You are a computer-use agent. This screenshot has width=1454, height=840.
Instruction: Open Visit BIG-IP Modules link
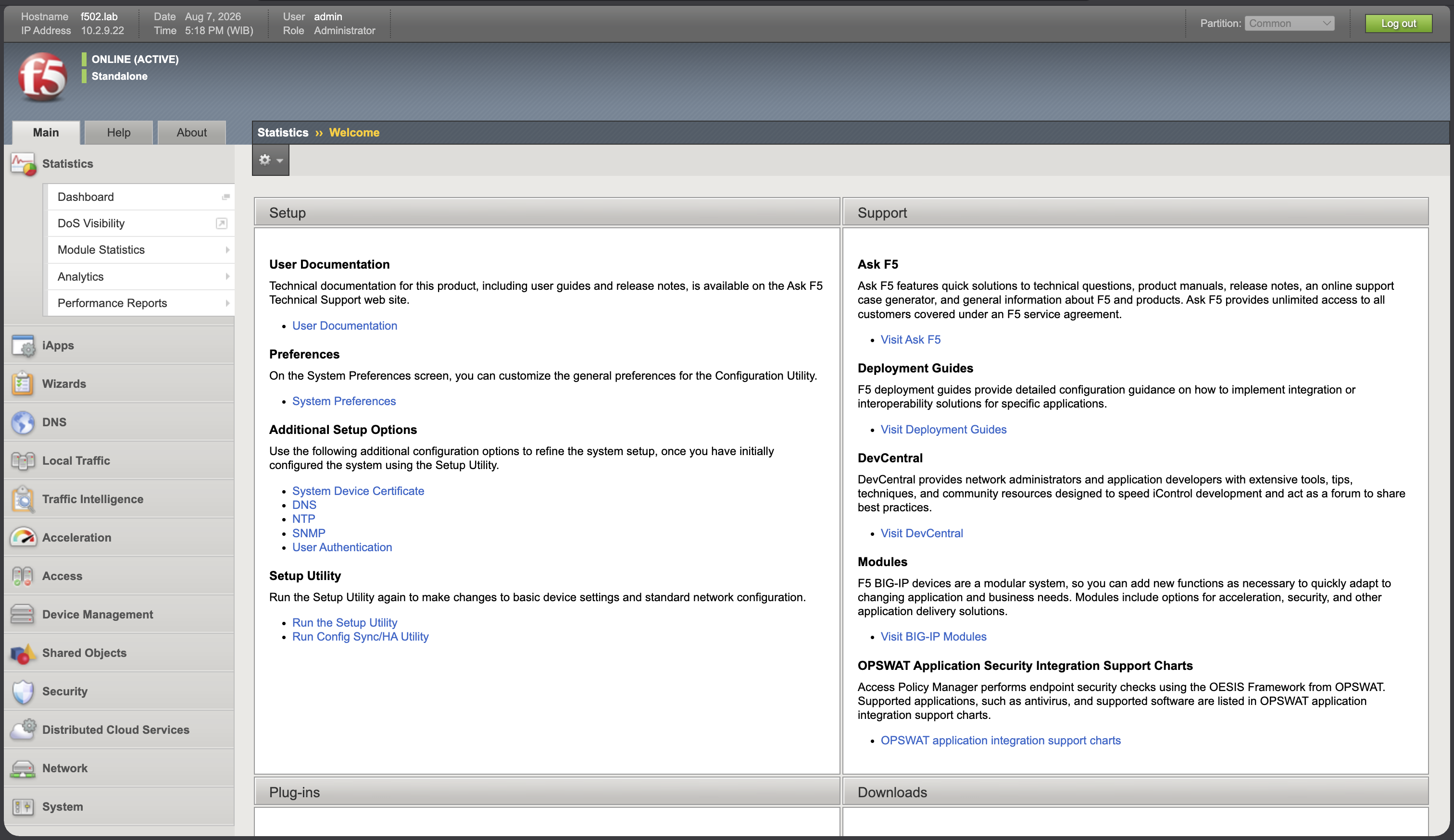click(x=934, y=636)
